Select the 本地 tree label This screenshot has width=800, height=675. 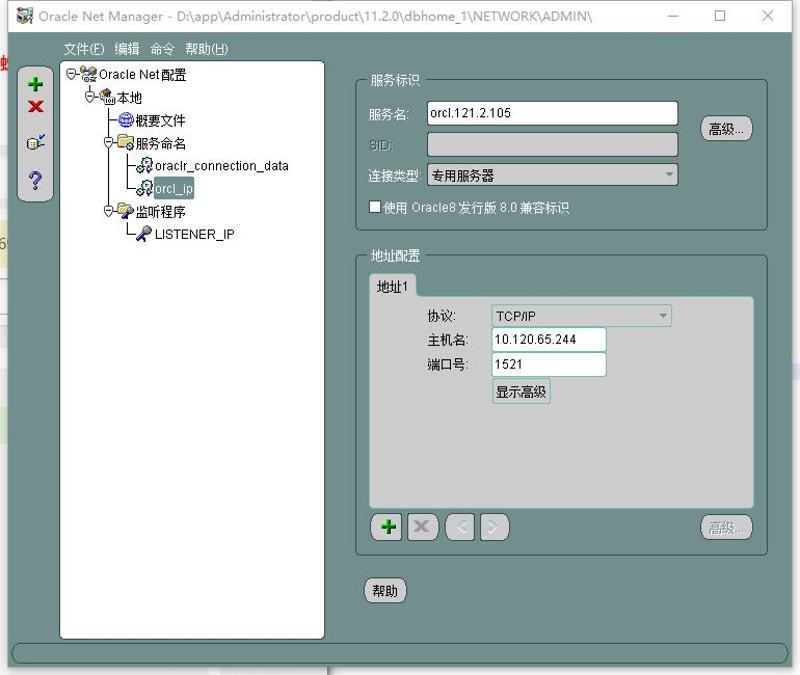point(129,97)
